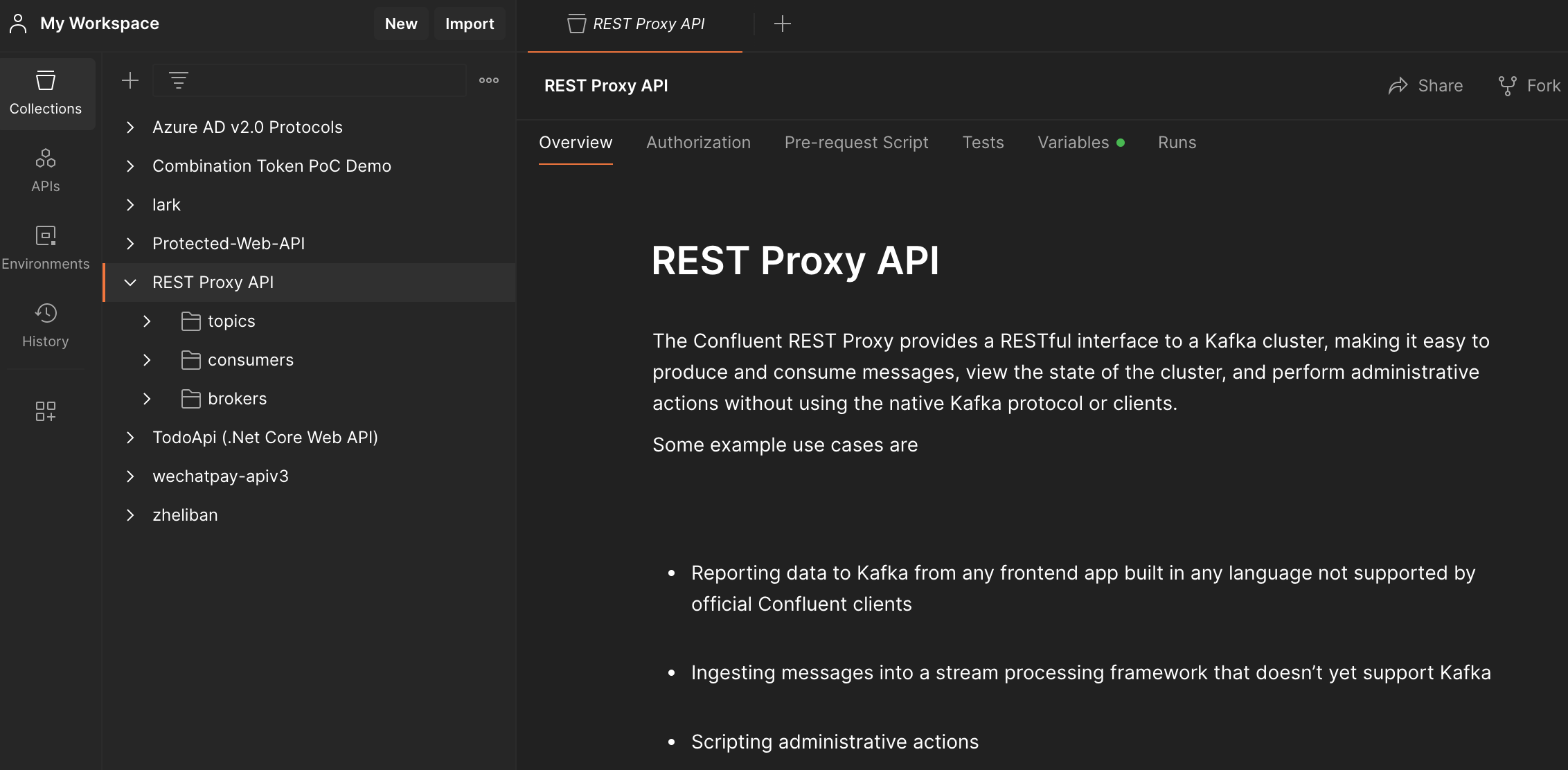This screenshot has height=770, width=1568.
Task: Open the Collections sidebar panel
Action: (x=46, y=93)
